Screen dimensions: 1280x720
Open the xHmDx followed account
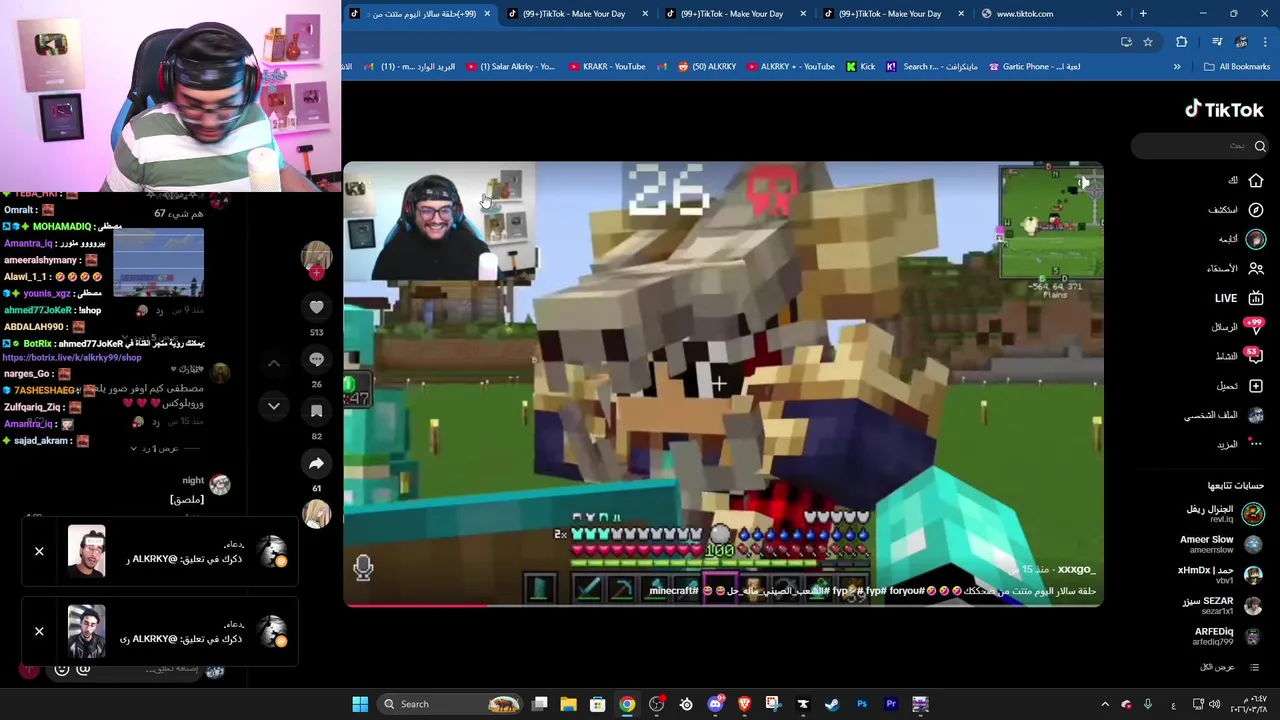click(1221, 575)
